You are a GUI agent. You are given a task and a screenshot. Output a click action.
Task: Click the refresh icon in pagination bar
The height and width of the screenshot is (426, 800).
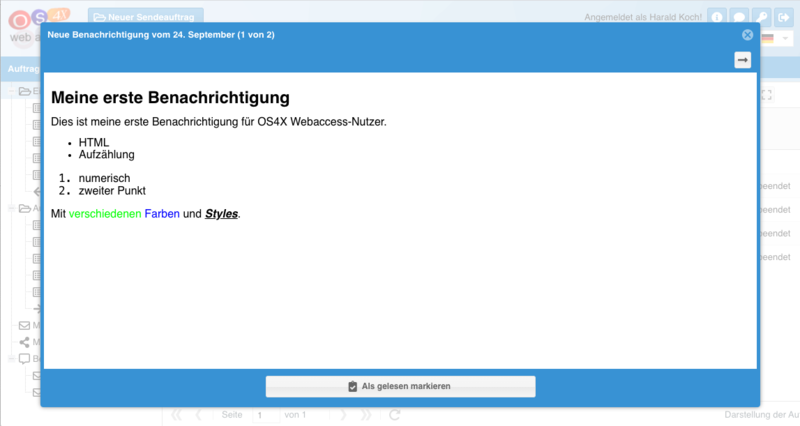[x=395, y=414]
